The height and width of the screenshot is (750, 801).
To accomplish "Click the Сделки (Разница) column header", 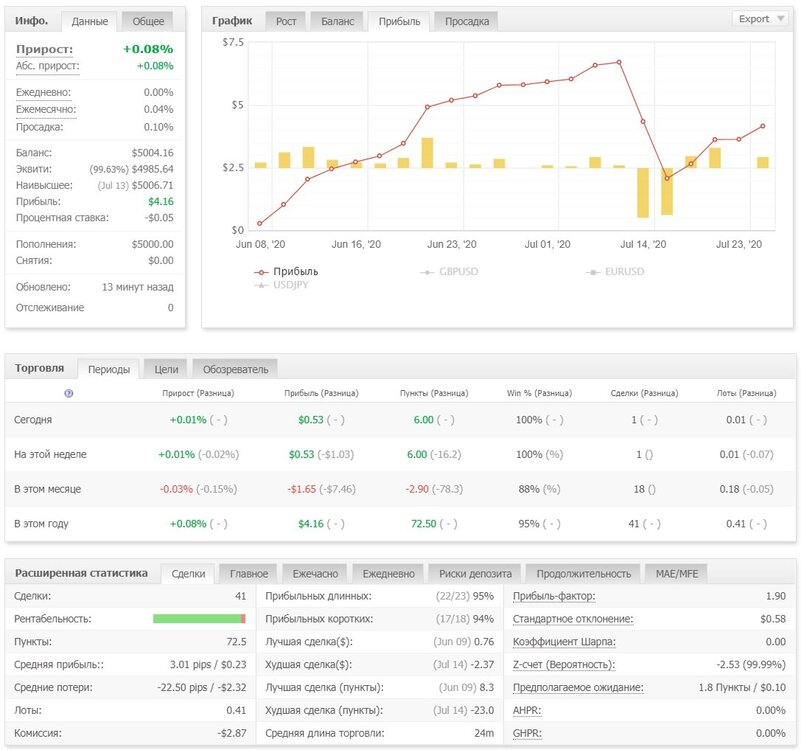I will 644,393.
